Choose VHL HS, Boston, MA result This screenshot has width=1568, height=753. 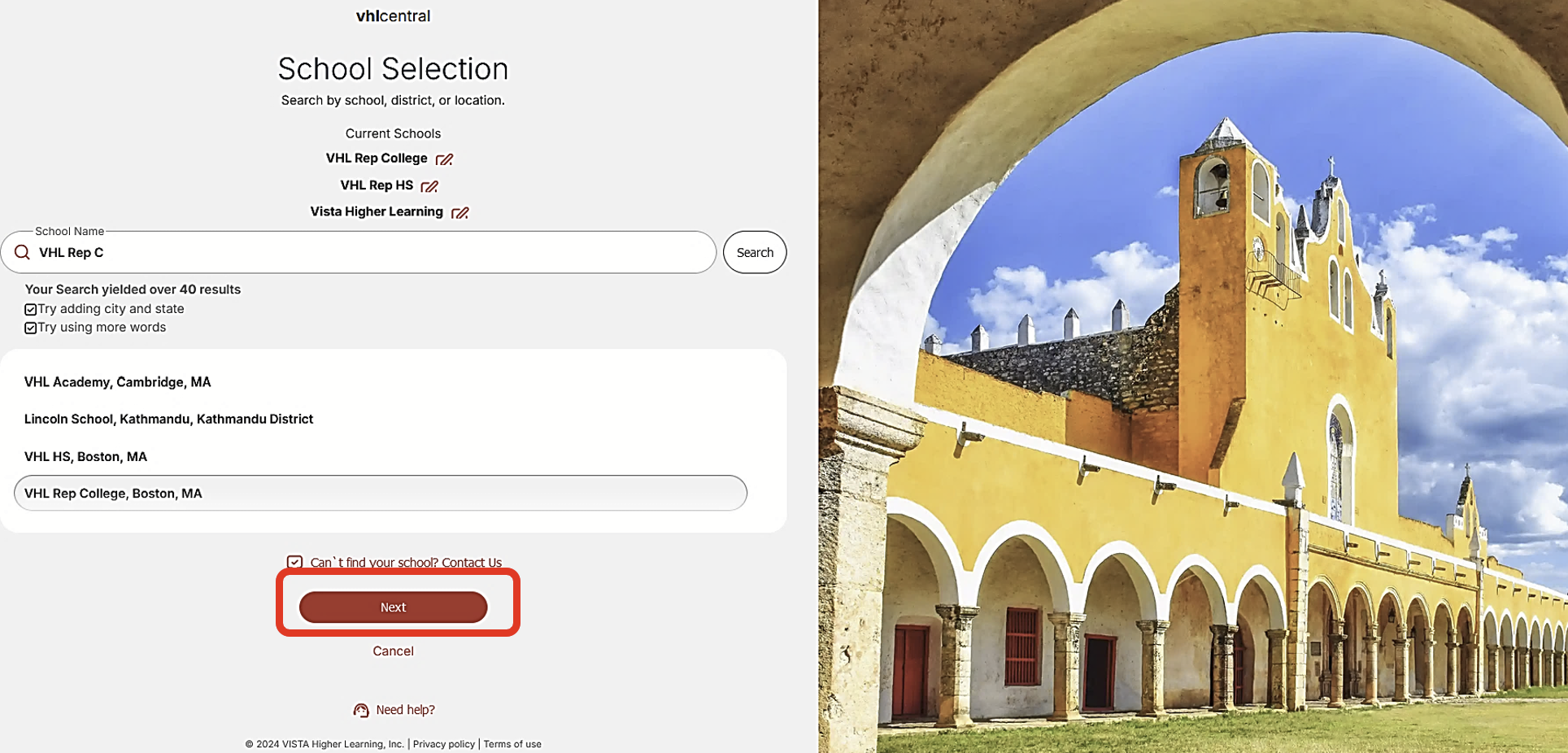click(x=381, y=456)
